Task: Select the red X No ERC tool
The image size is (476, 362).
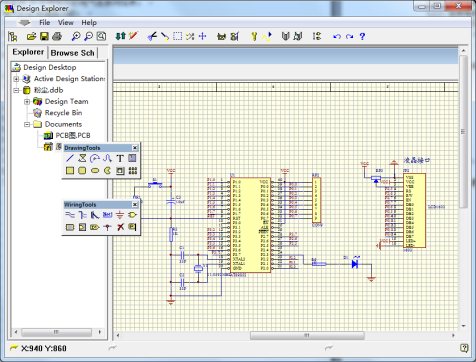Action: tap(120, 227)
